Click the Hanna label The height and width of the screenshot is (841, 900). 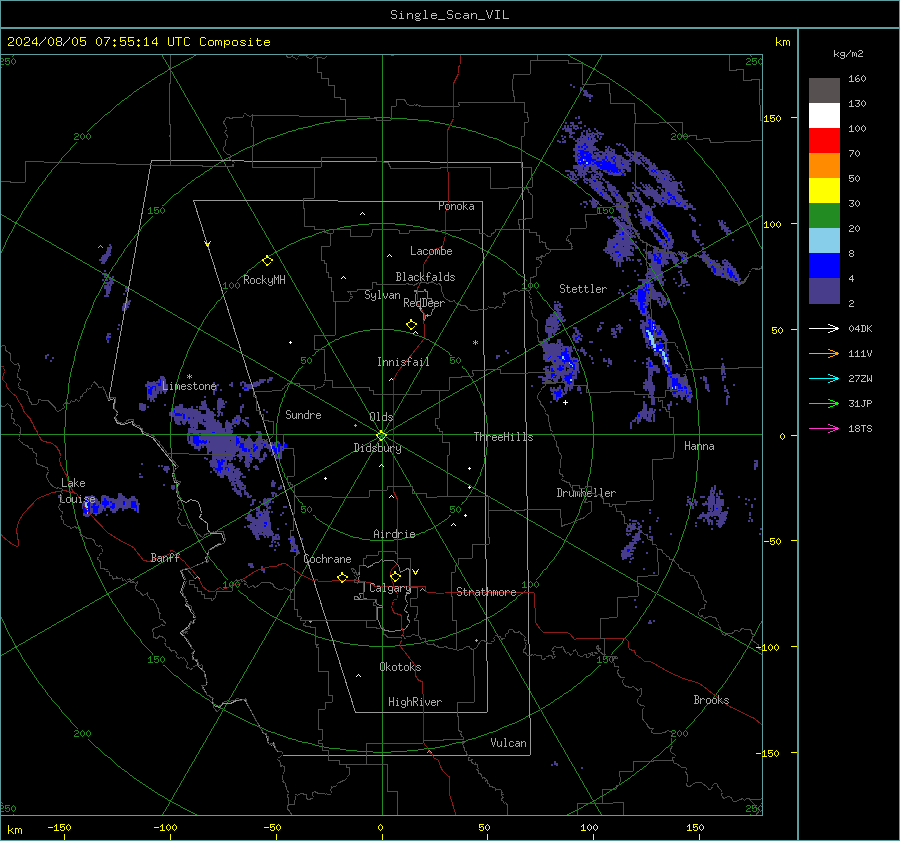[x=699, y=446]
